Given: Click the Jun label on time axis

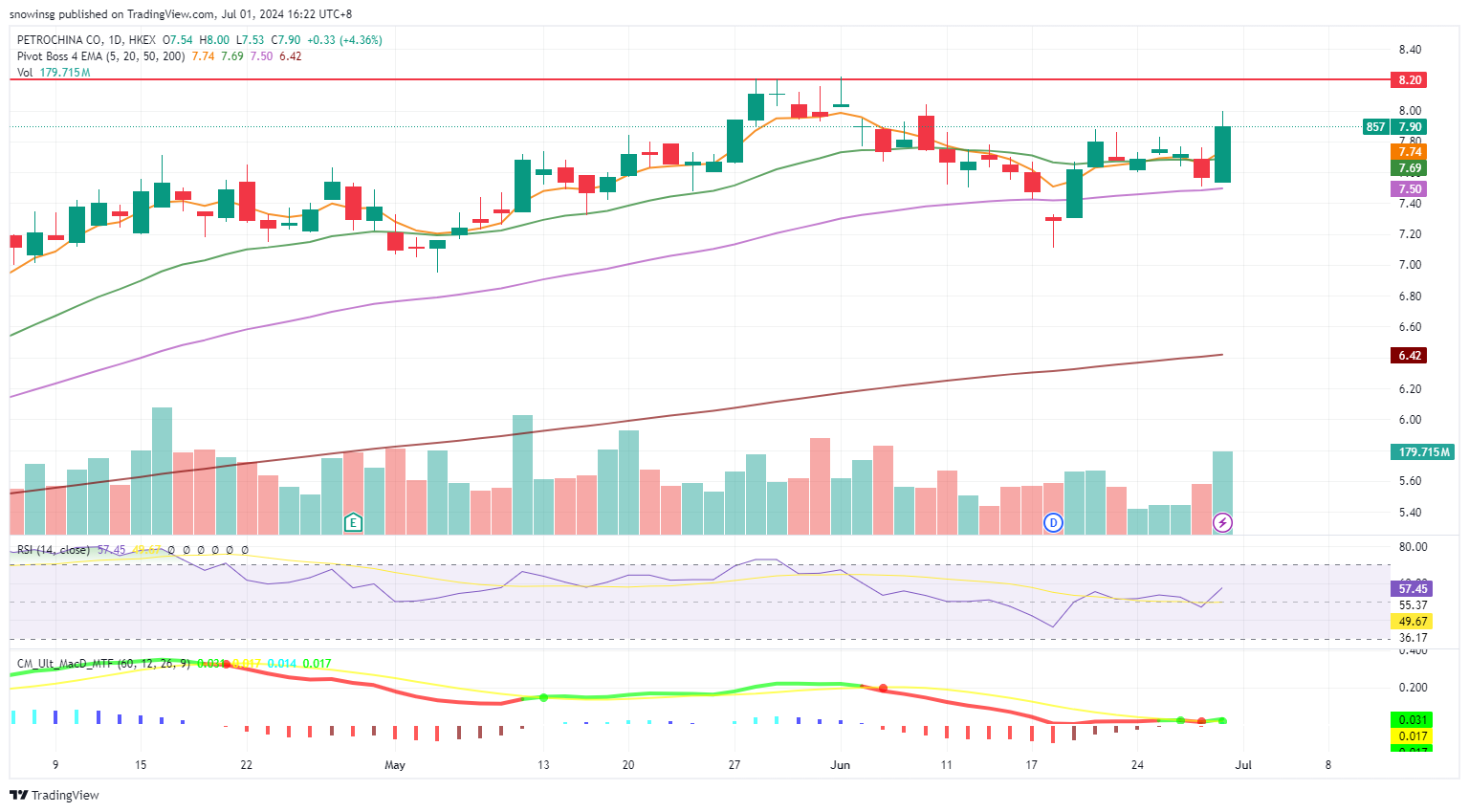Looking at the screenshot, I should [841, 765].
